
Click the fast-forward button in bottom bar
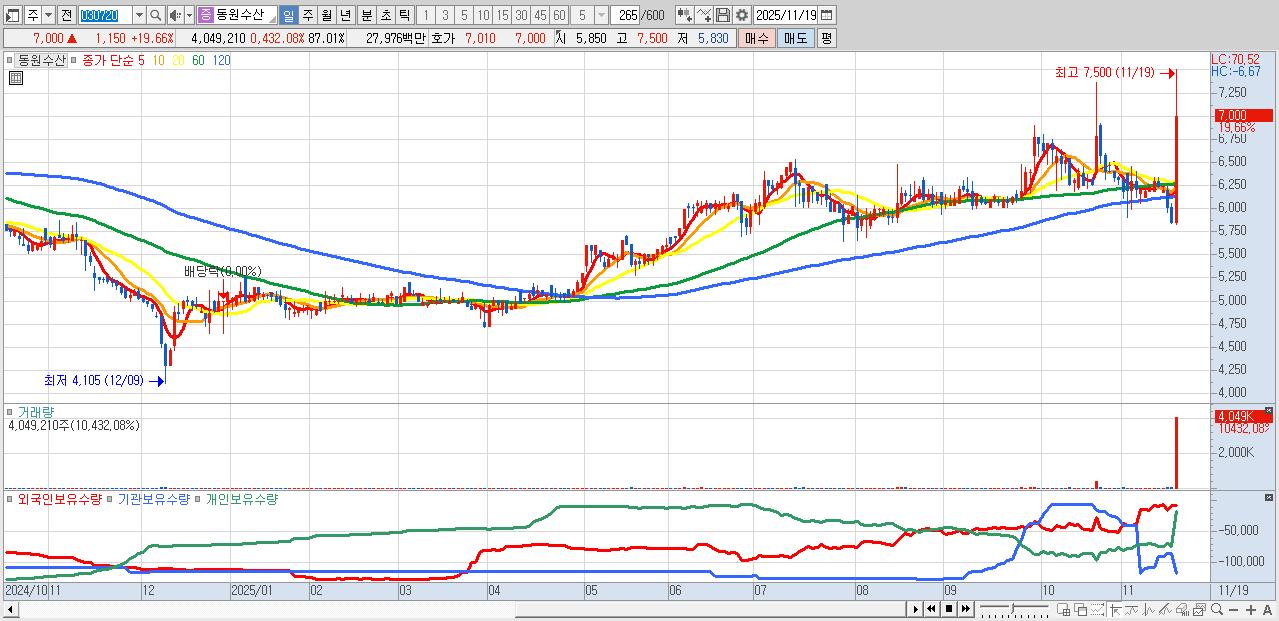(965, 609)
